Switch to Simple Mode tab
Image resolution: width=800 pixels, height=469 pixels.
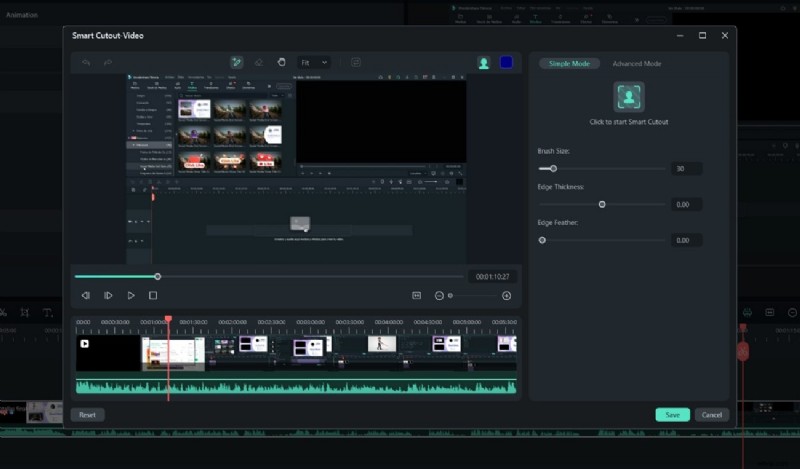pyautogui.click(x=569, y=63)
